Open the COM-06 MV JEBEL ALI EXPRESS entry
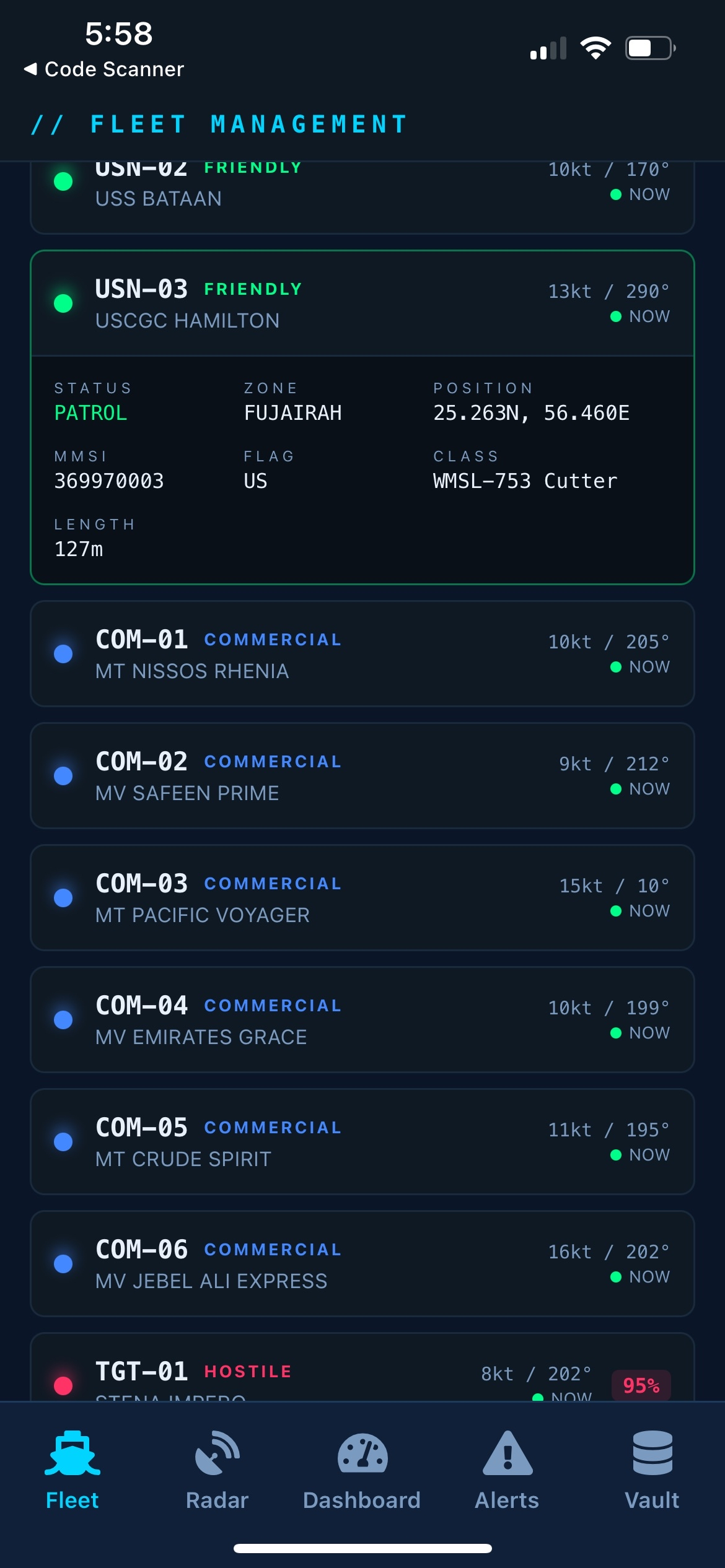Viewport: 725px width, 1568px height. pyautogui.click(x=362, y=1264)
